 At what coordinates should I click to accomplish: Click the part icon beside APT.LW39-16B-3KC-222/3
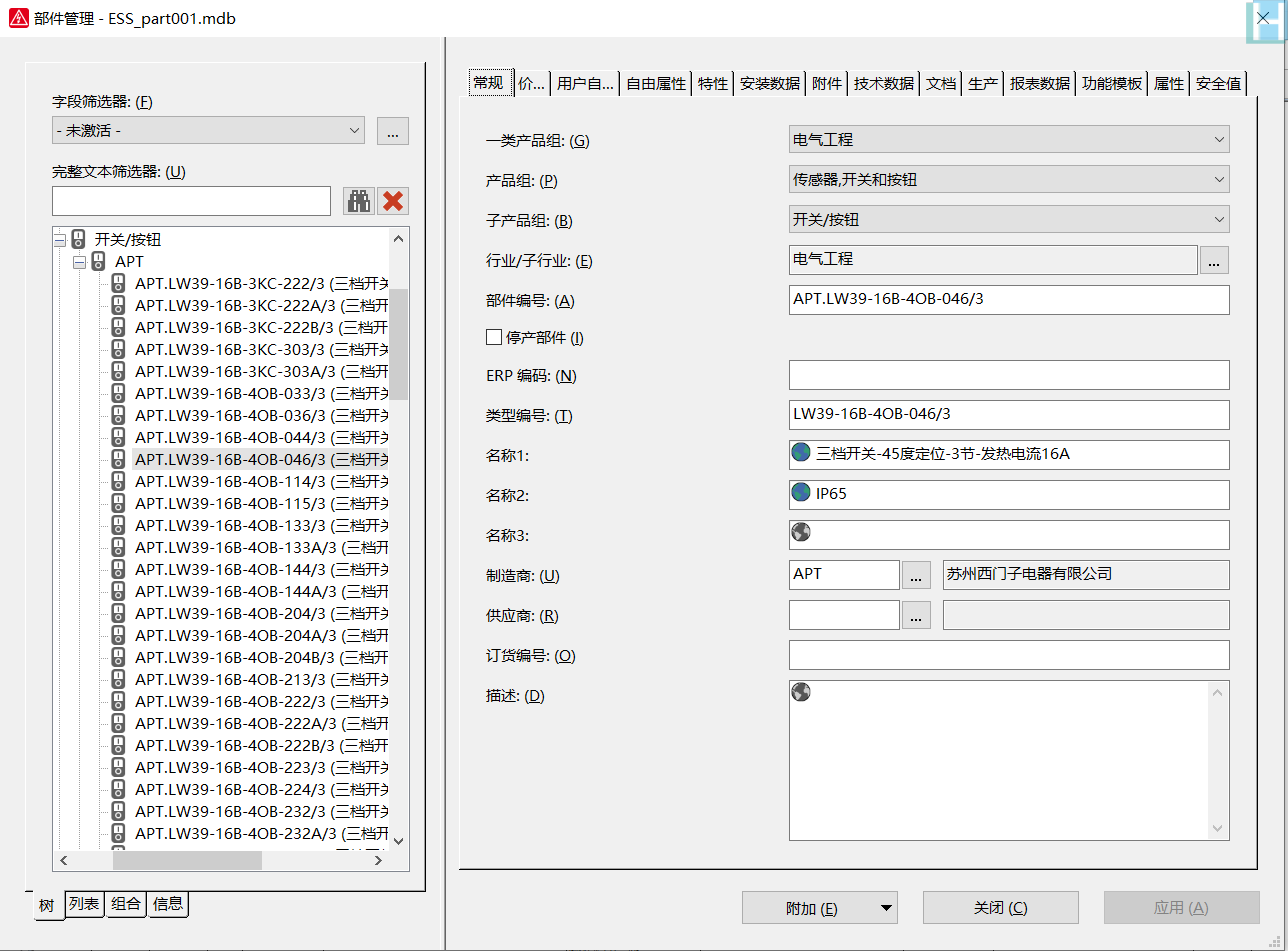(117, 283)
